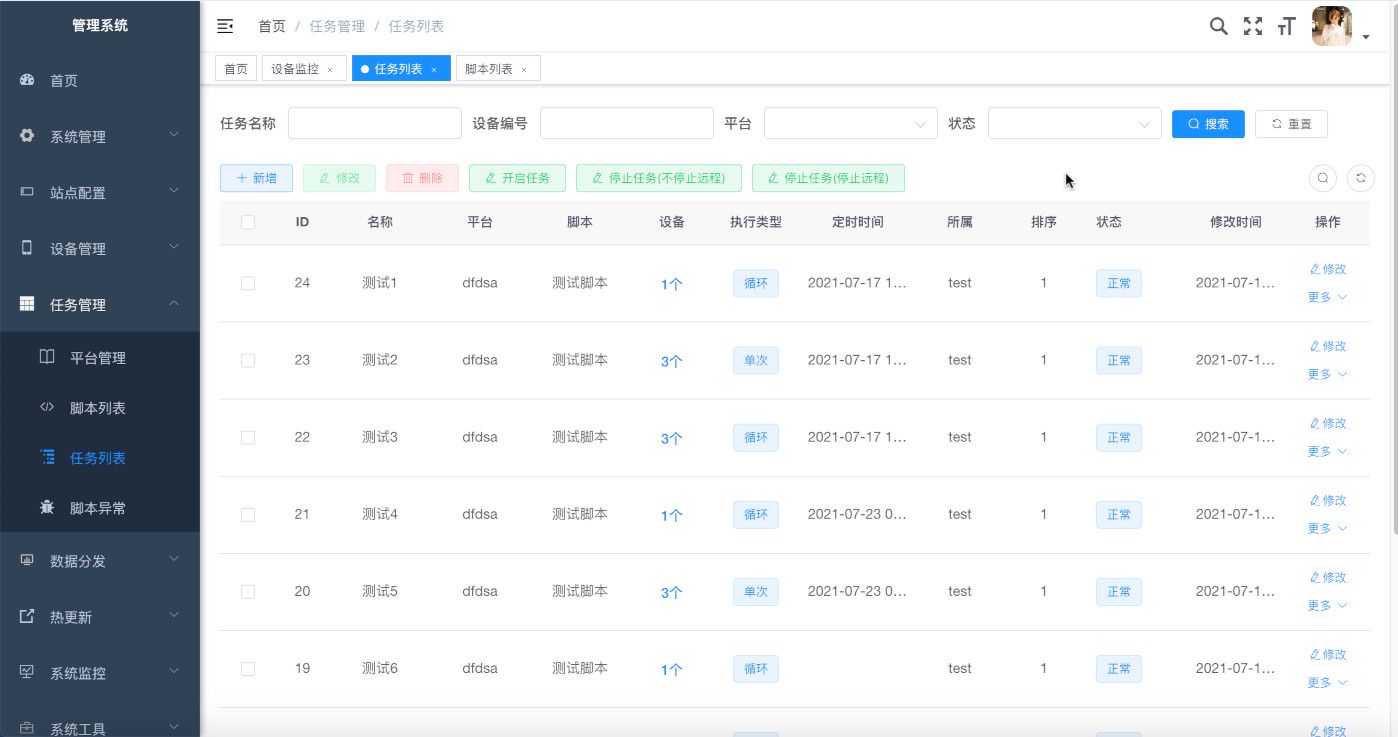
Task: Click the 站点配置 sidebar icon
Action: pyautogui.click(x=27, y=192)
